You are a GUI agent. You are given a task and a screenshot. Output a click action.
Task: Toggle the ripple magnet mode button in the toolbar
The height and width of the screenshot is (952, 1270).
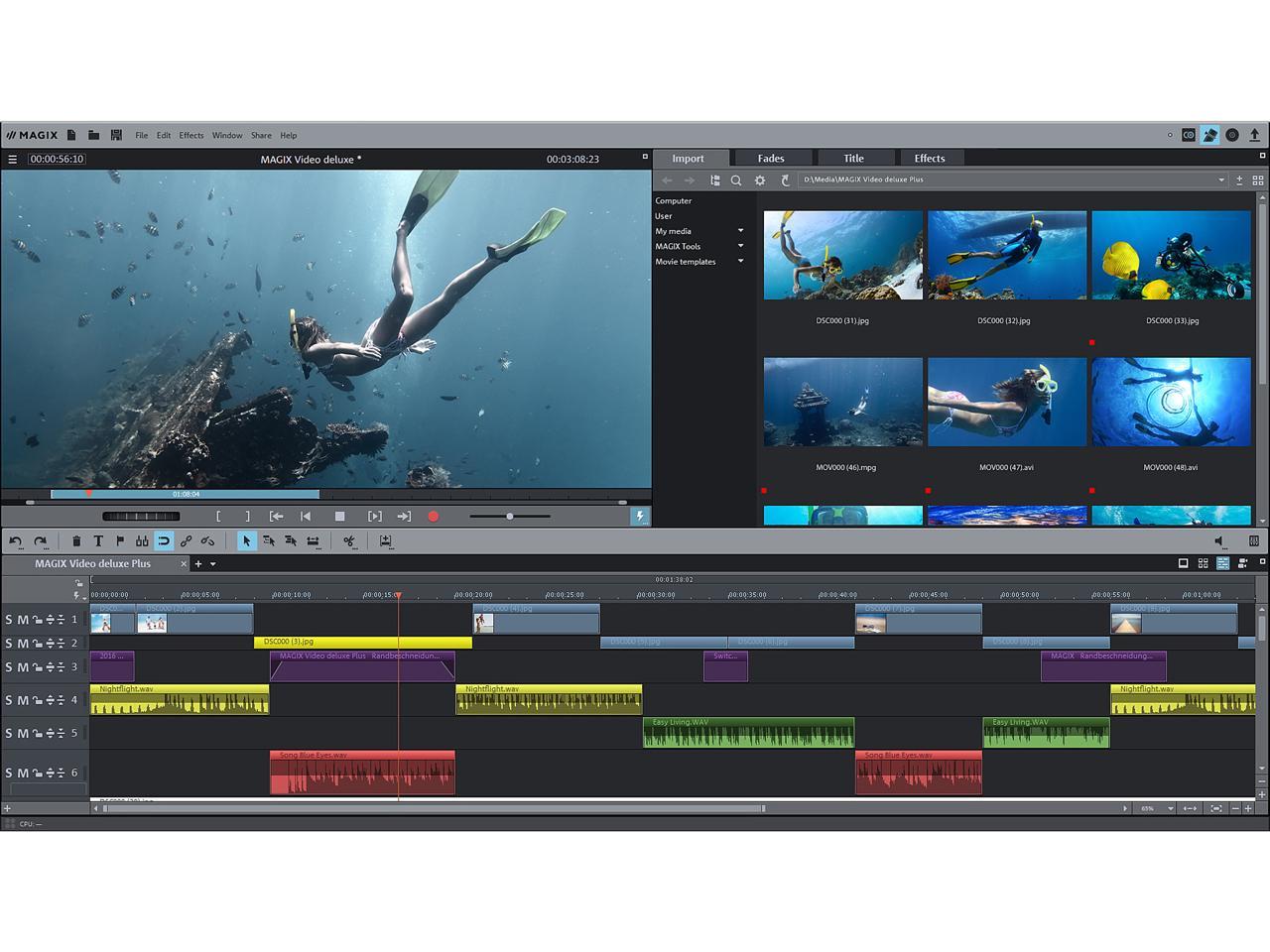pos(164,541)
